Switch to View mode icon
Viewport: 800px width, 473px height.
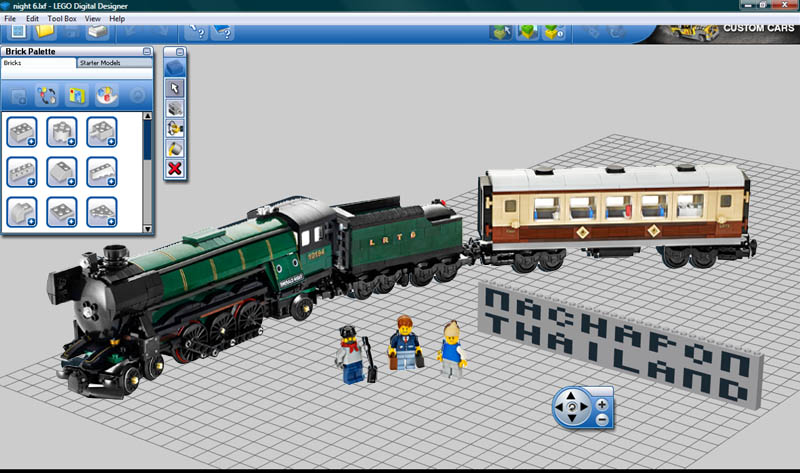(x=528, y=32)
